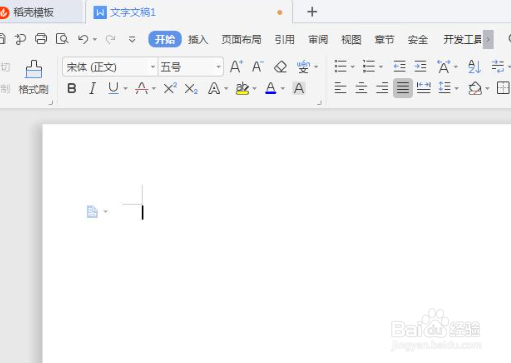511x363 pixels.
Task: Expand line spacing dropdown arrow
Action: click(456, 88)
